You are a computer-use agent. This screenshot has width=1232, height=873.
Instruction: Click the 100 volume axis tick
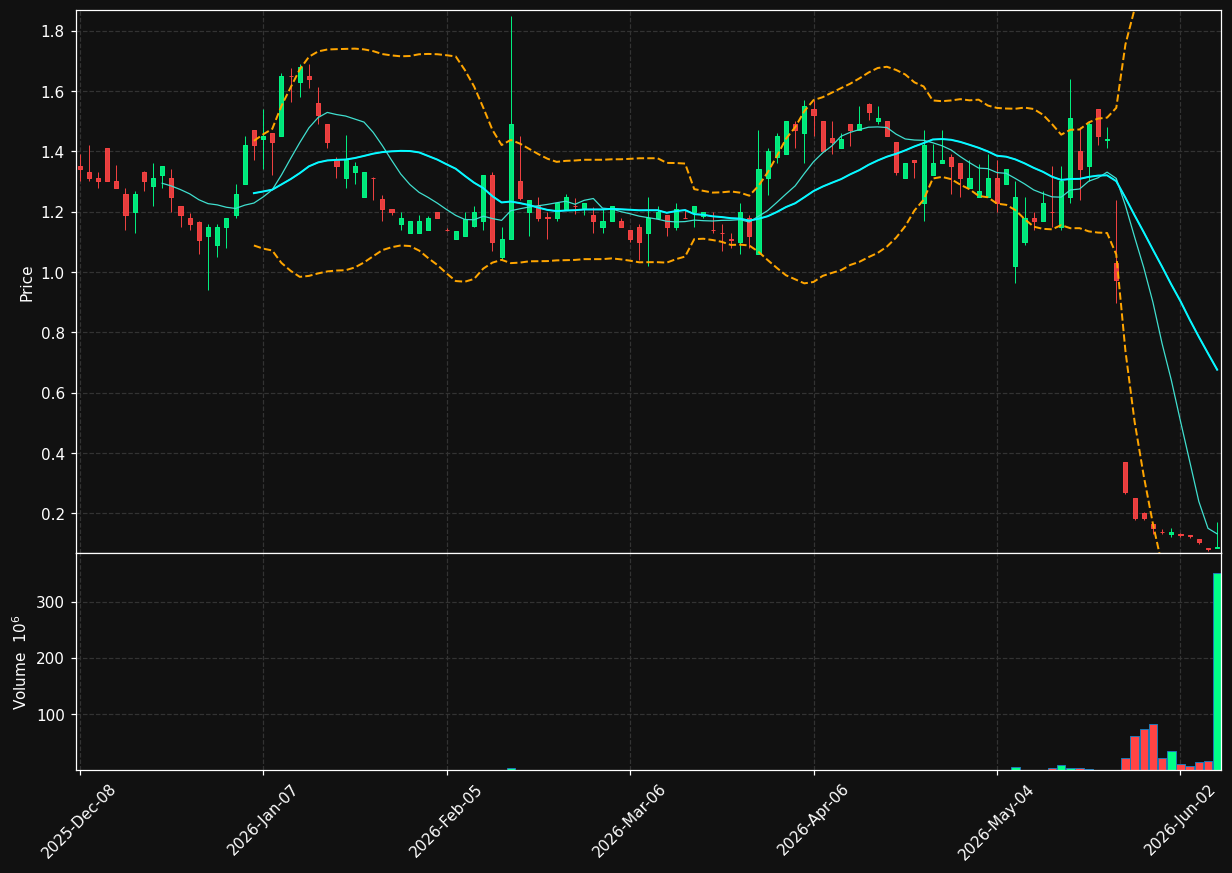click(x=52, y=715)
